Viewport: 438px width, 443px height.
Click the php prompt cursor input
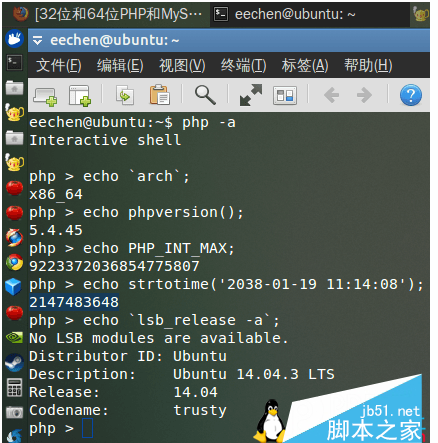[x=87, y=428]
